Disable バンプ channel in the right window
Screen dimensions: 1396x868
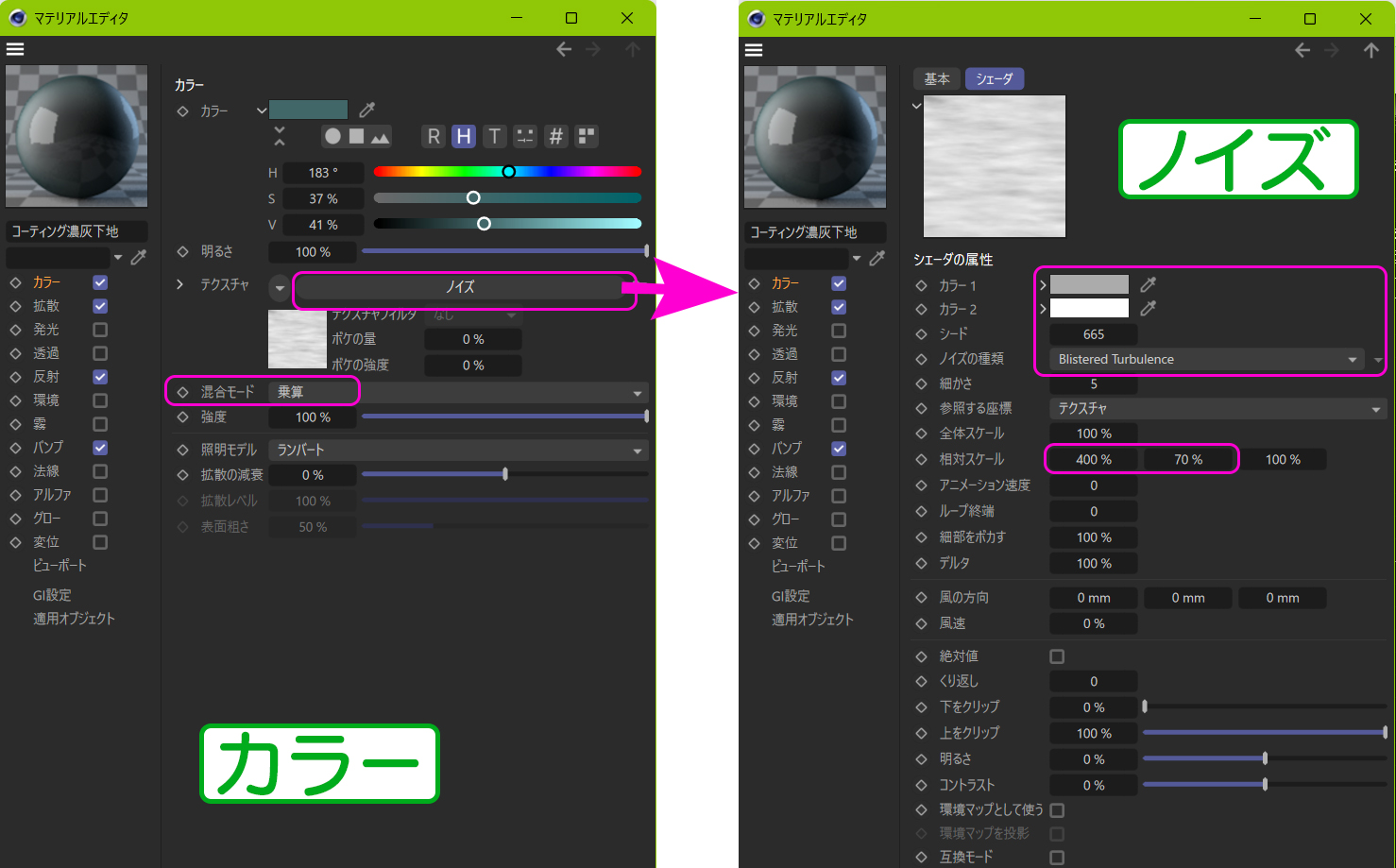tap(839, 449)
